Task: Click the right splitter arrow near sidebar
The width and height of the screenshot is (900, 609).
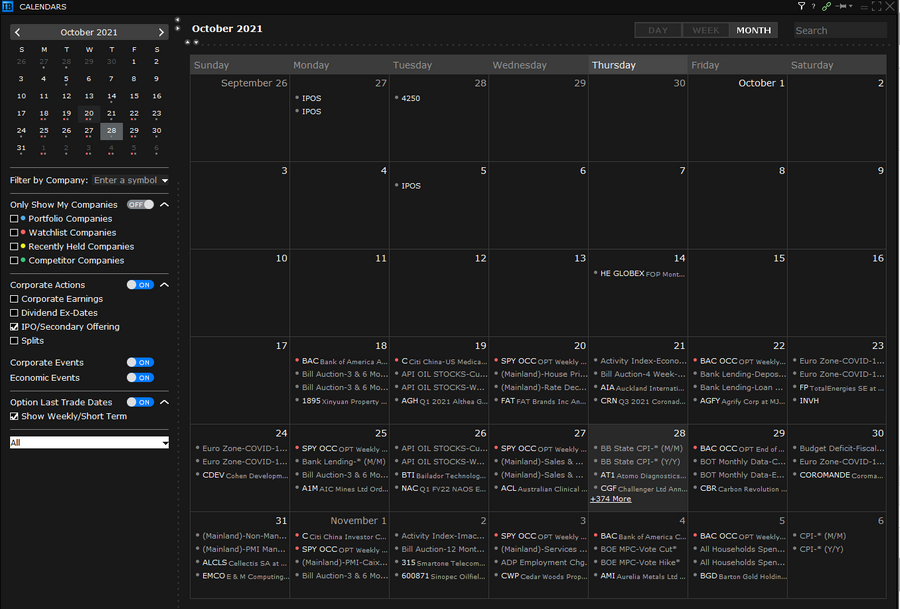Action: coord(177,28)
